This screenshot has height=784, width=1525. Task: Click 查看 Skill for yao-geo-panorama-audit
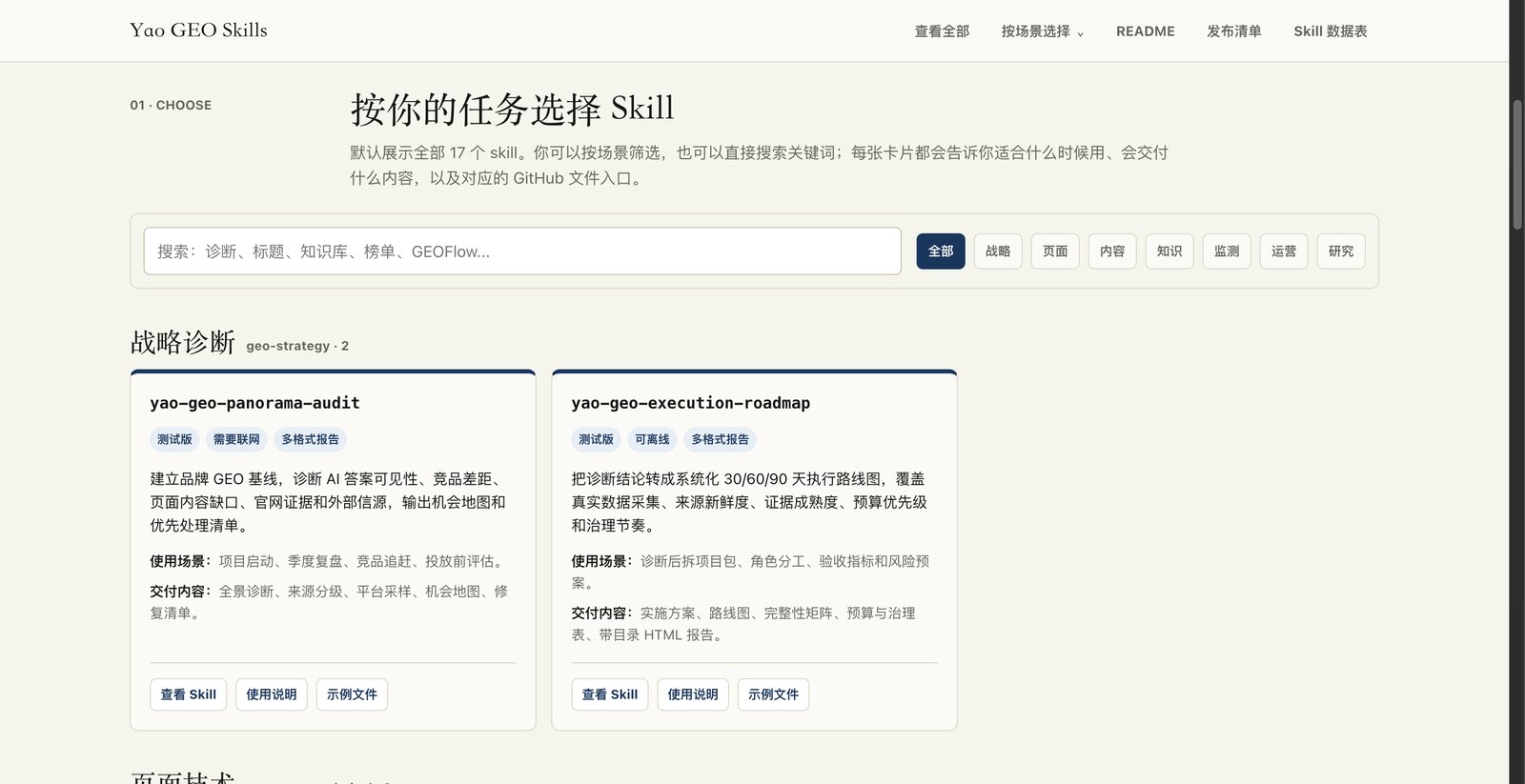pos(189,694)
